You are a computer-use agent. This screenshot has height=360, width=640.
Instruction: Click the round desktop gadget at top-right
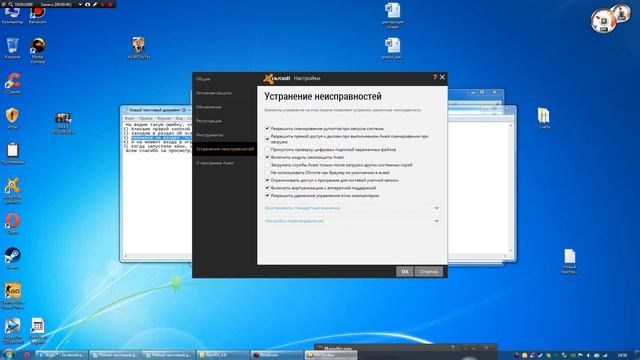pos(603,20)
